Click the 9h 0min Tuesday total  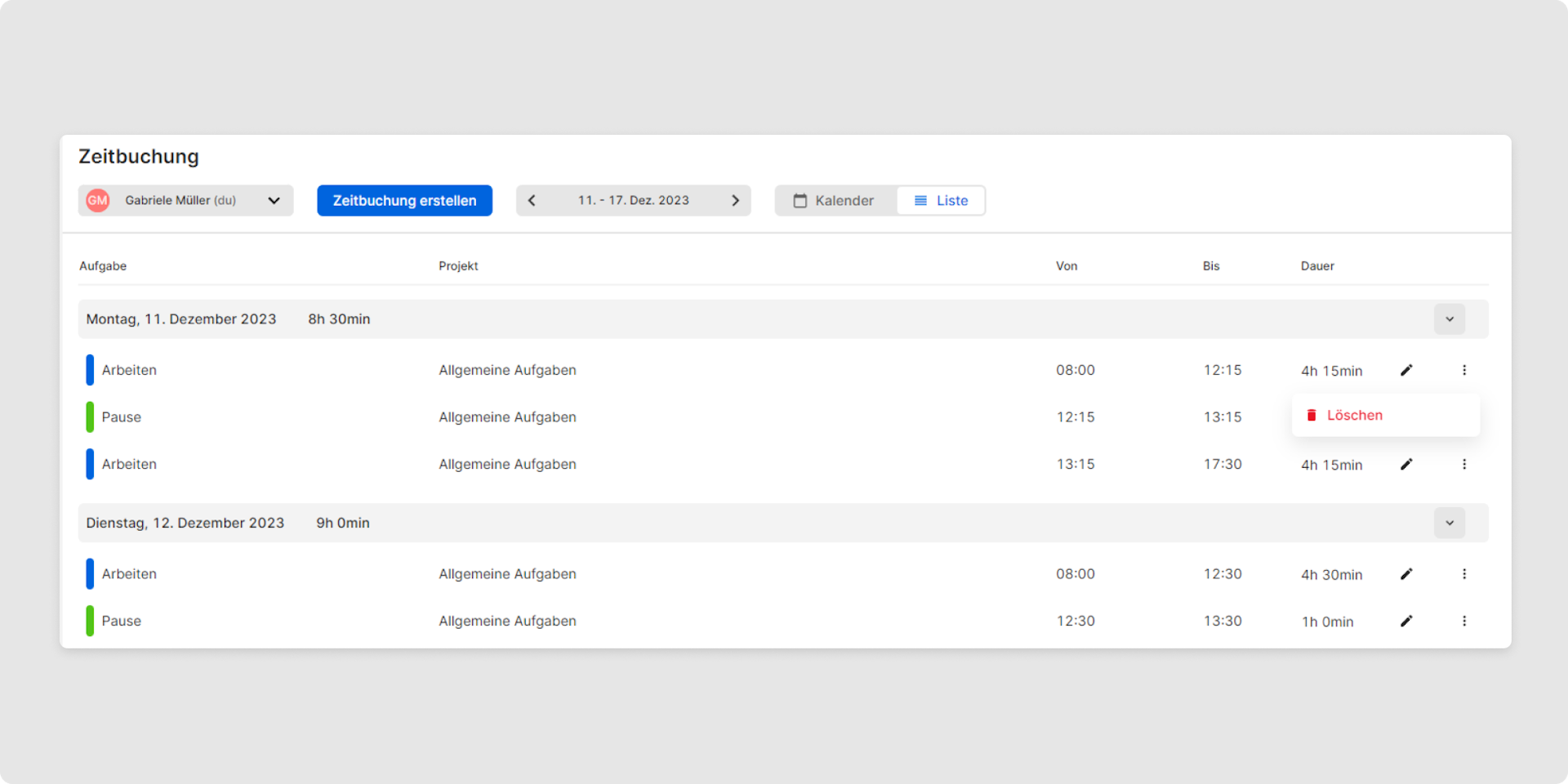[x=343, y=523]
